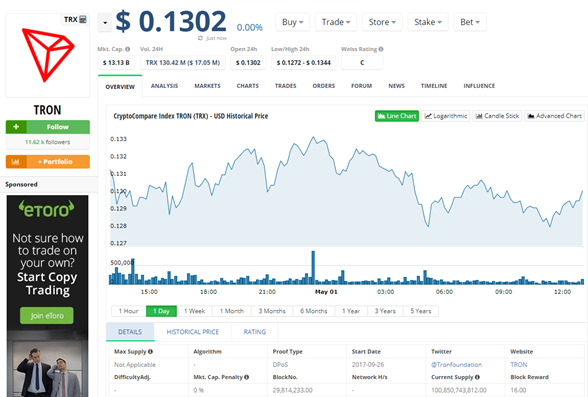Click the Weiss Rating C value
The image size is (588, 397).
coord(362,63)
